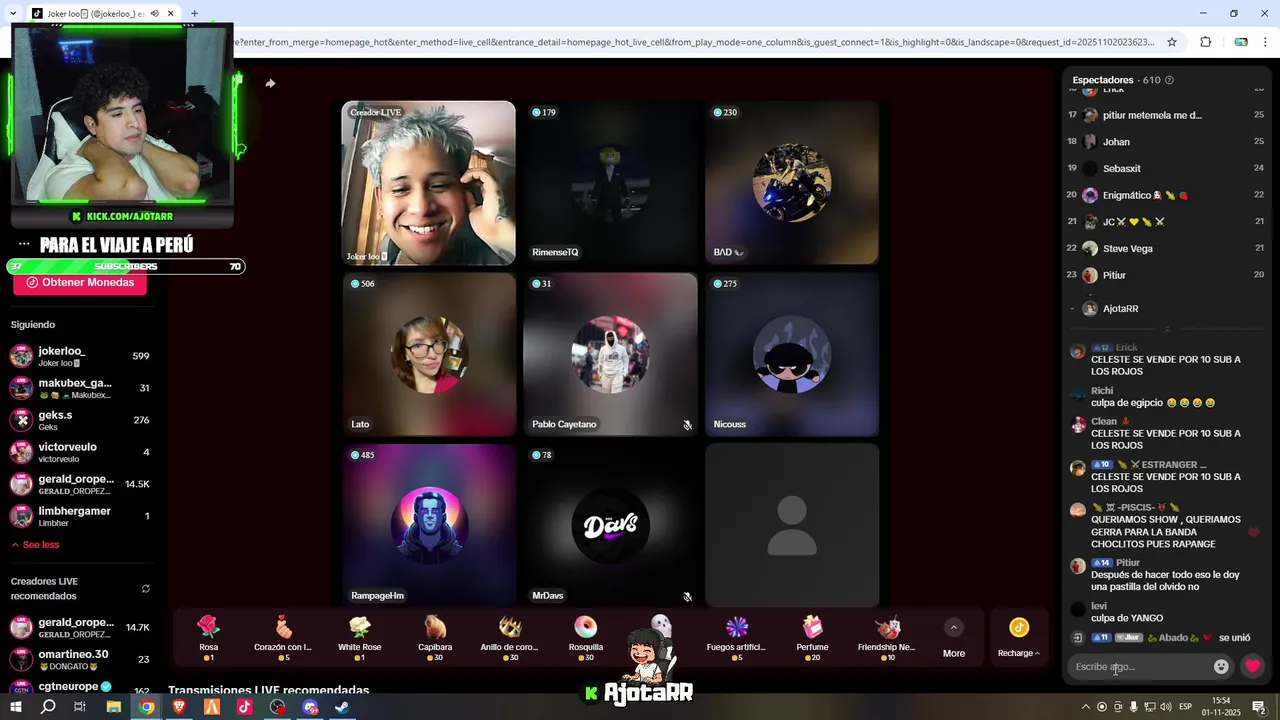The width and height of the screenshot is (1280, 720).
Task: Open victorveulo live in sidebar
Action: (x=80, y=452)
